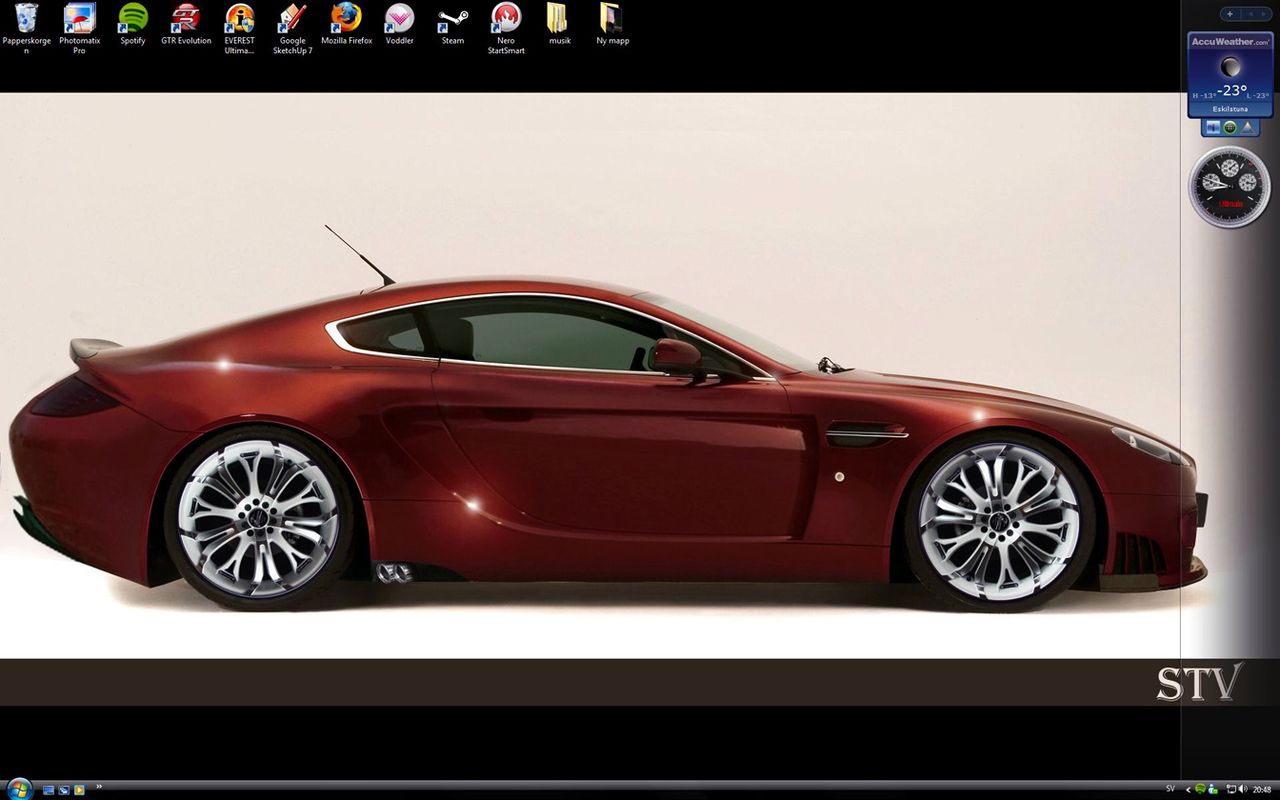Screen dimensions: 1280x800
Task: Launch Nero StartSmart
Action: point(506,20)
